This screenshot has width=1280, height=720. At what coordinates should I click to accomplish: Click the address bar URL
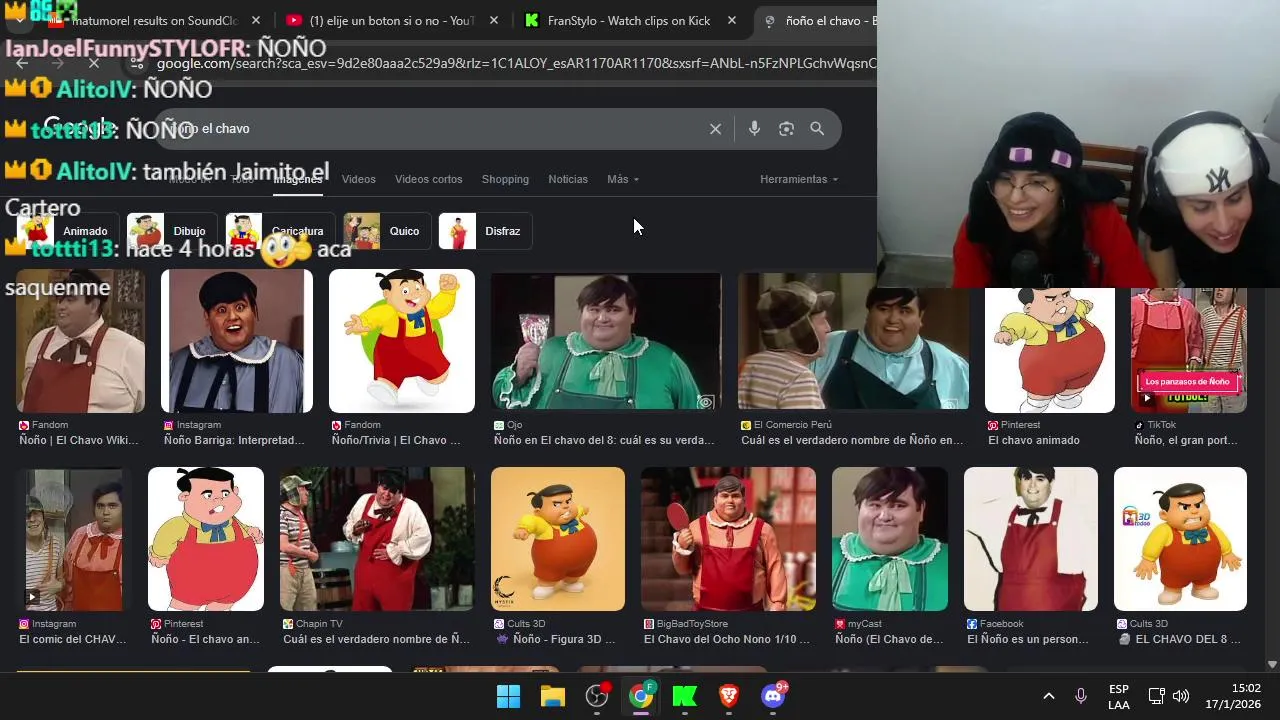tap(515, 63)
